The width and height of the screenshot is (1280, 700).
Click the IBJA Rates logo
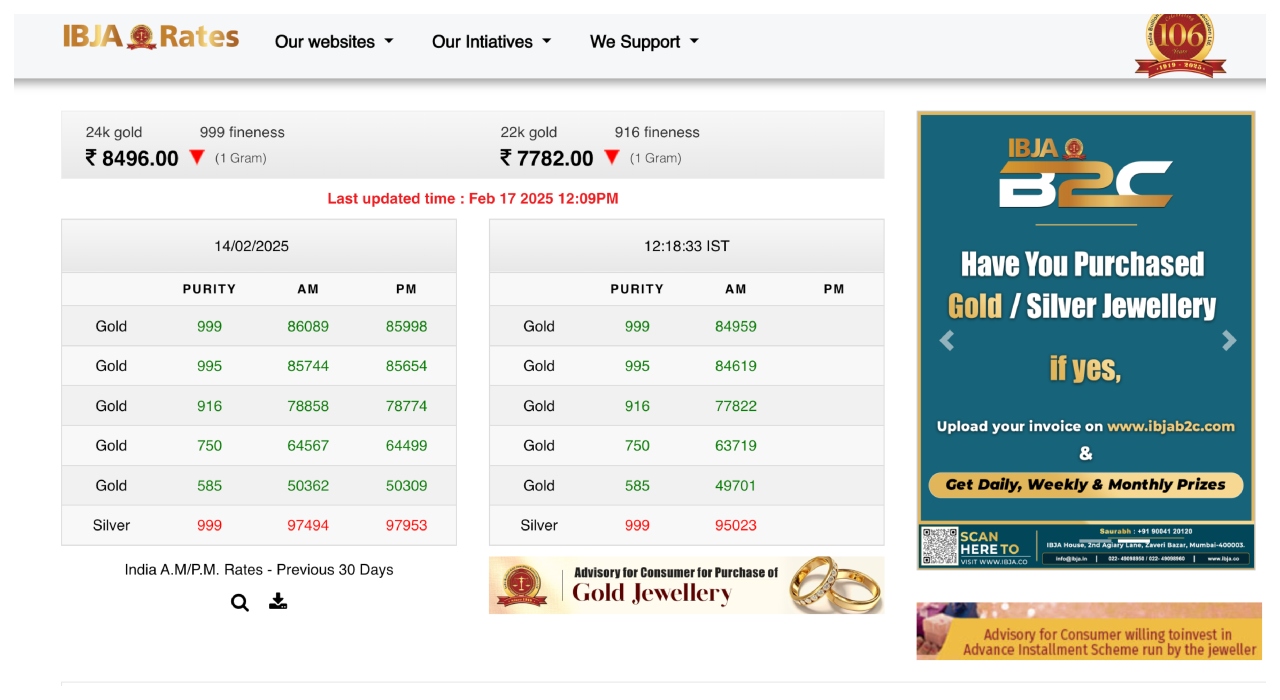coord(151,38)
